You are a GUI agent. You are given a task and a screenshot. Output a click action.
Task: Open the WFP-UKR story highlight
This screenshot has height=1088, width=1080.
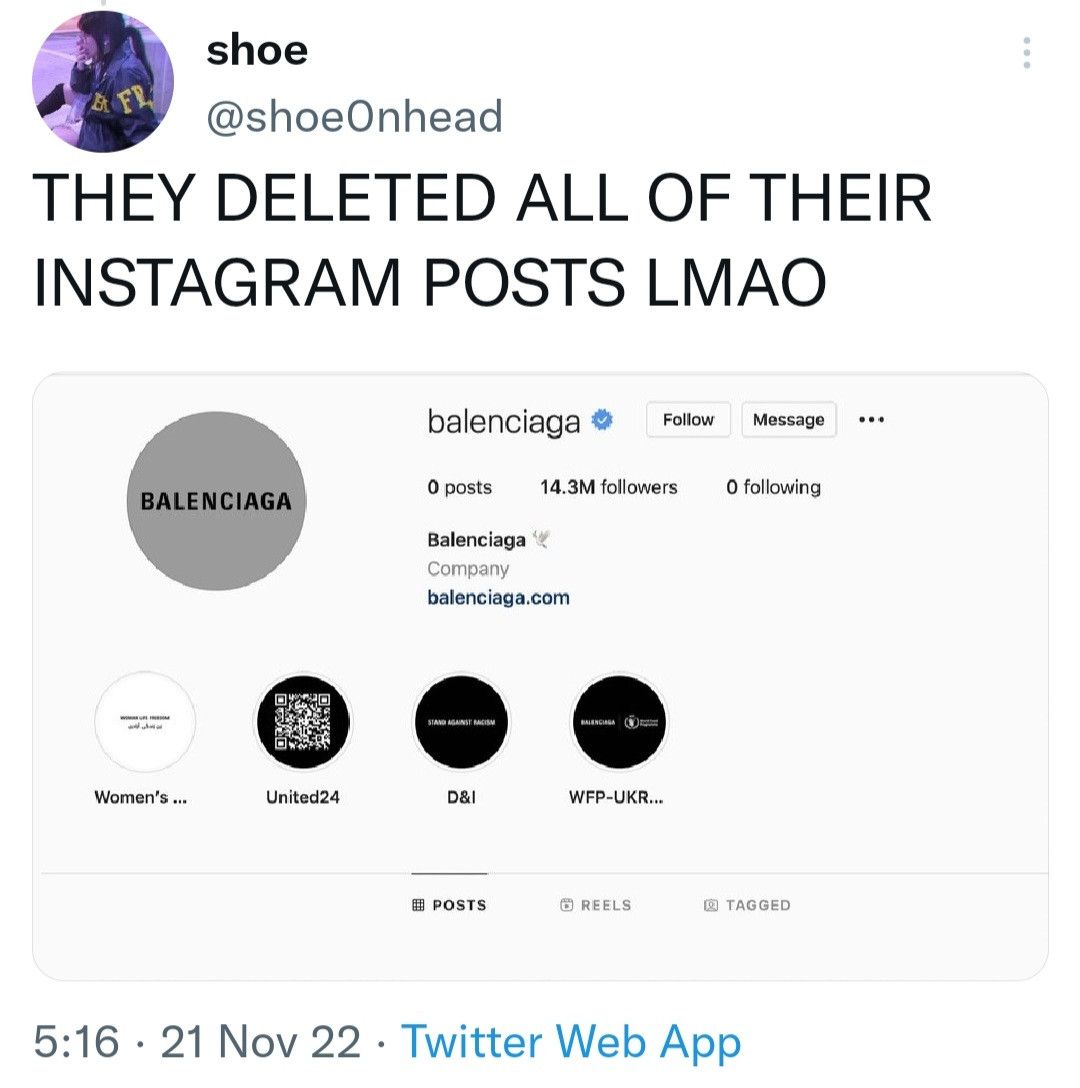[x=619, y=722]
